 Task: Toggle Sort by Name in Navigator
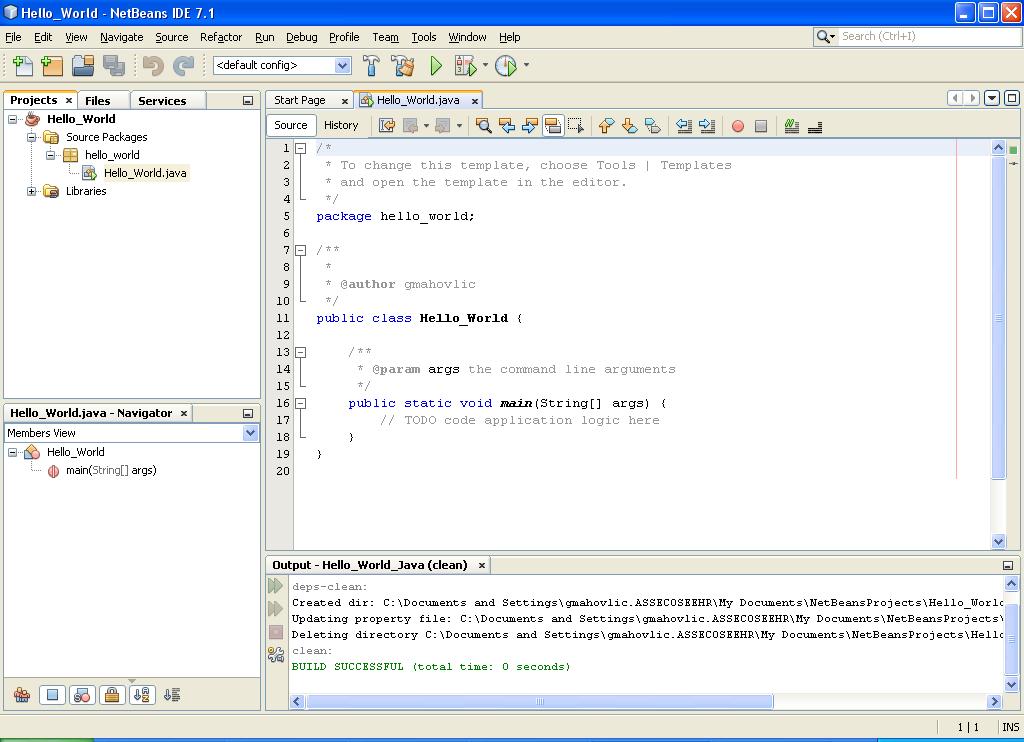click(x=141, y=695)
